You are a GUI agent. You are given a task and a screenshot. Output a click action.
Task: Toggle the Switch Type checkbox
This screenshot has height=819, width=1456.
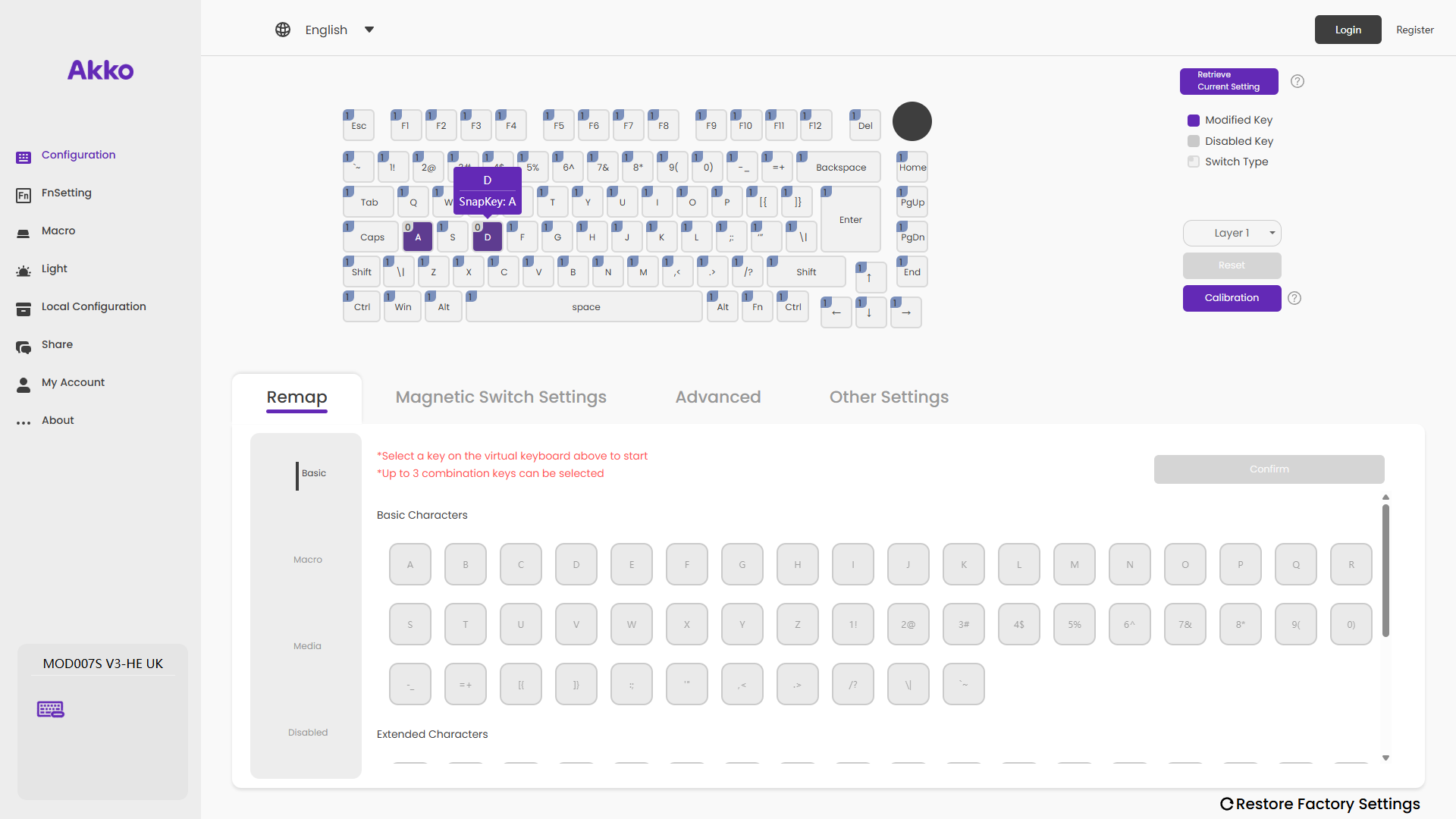1194,162
